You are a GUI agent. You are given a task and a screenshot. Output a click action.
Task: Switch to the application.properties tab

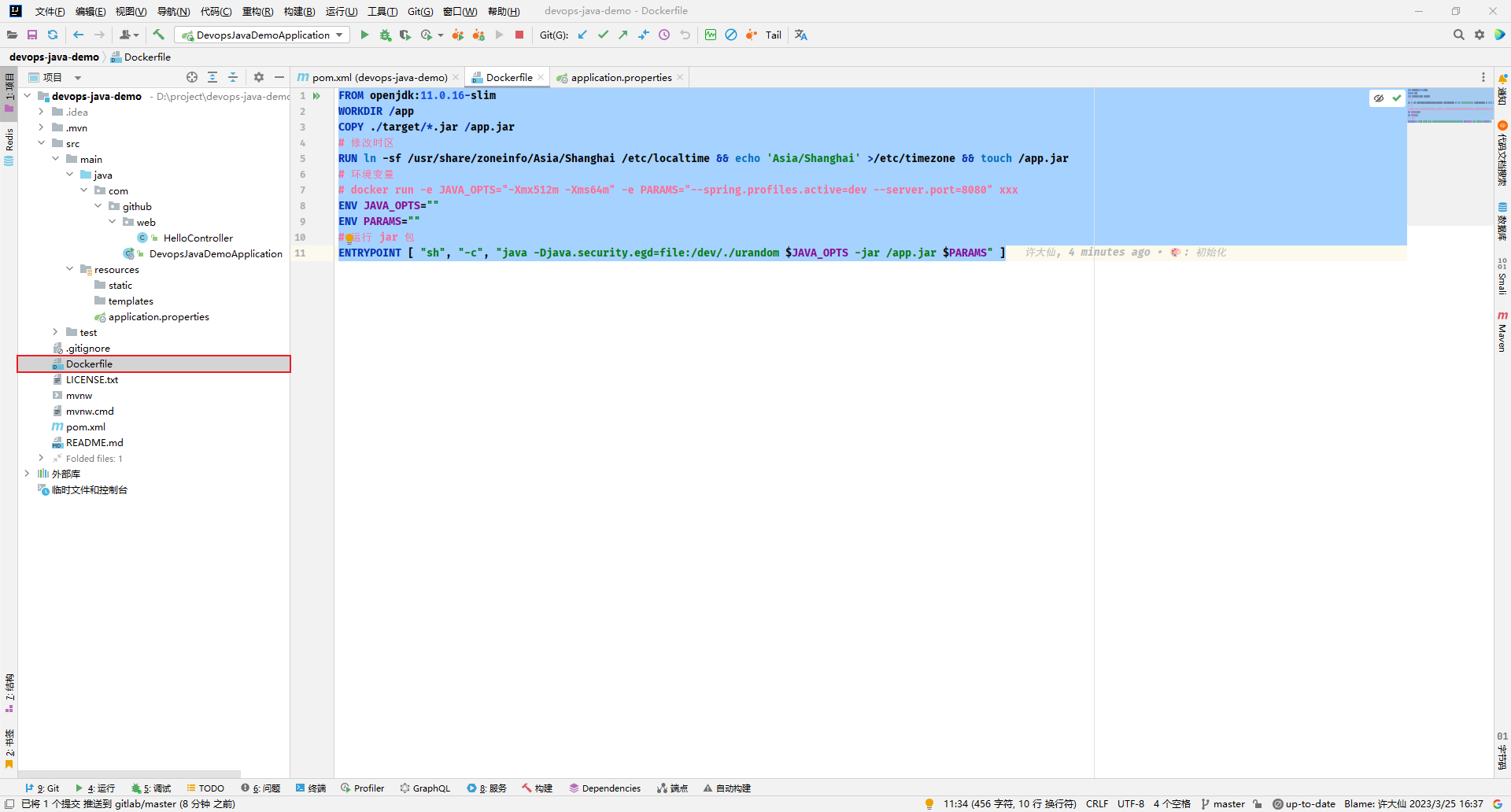pos(621,77)
